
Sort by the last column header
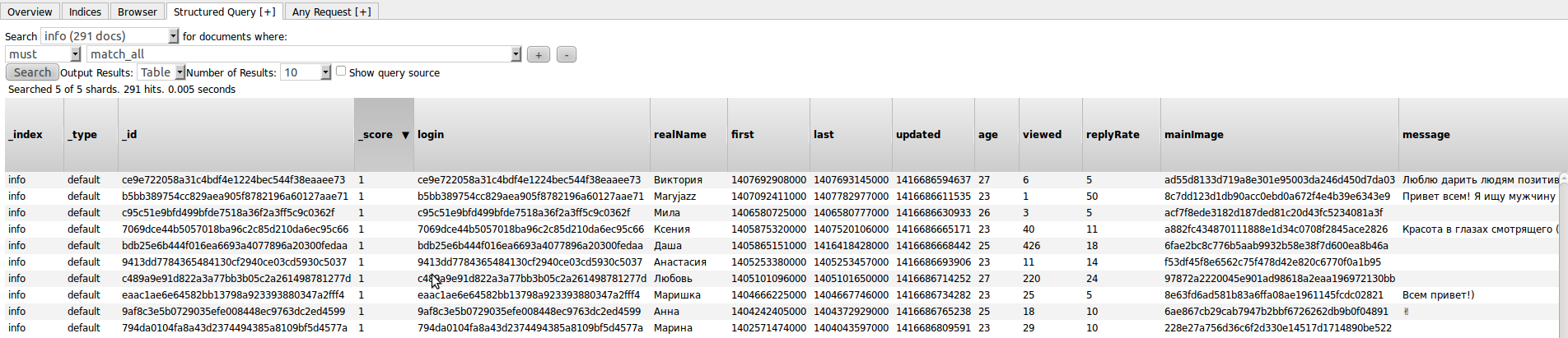(851, 135)
